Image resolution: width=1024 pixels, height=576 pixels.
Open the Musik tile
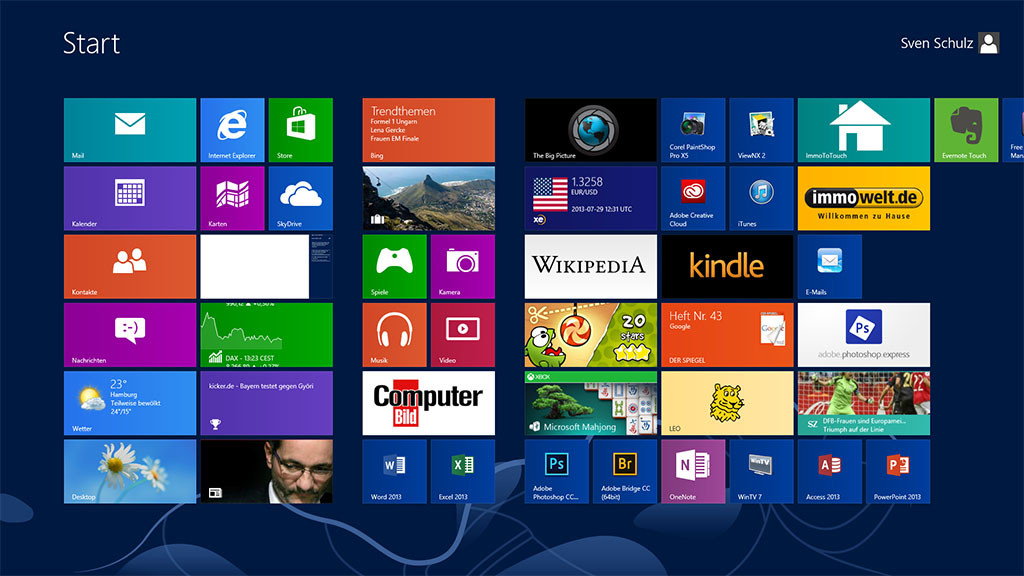pos(394,335)
